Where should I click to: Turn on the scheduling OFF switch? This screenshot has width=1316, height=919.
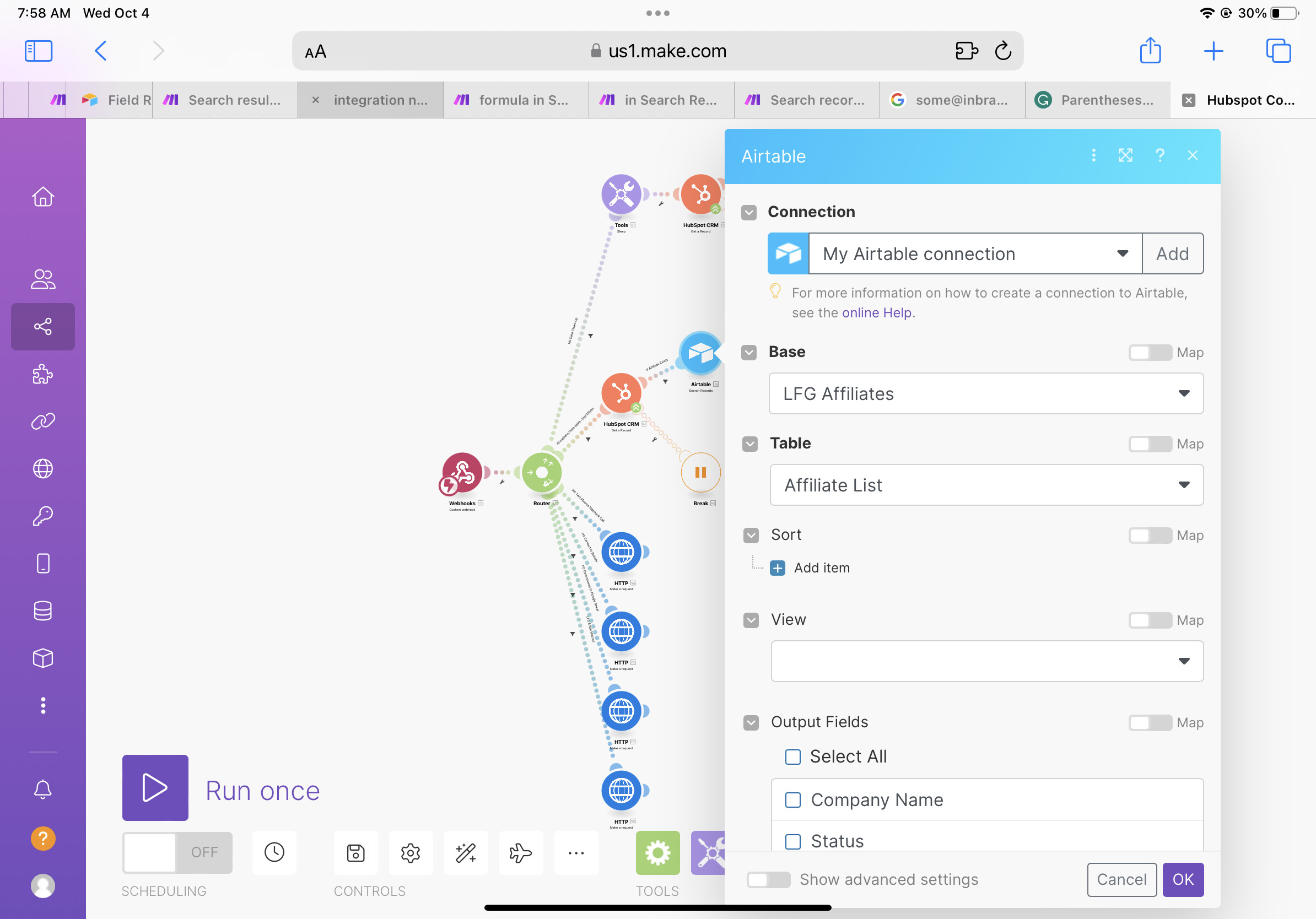click(x=177, y=852)
